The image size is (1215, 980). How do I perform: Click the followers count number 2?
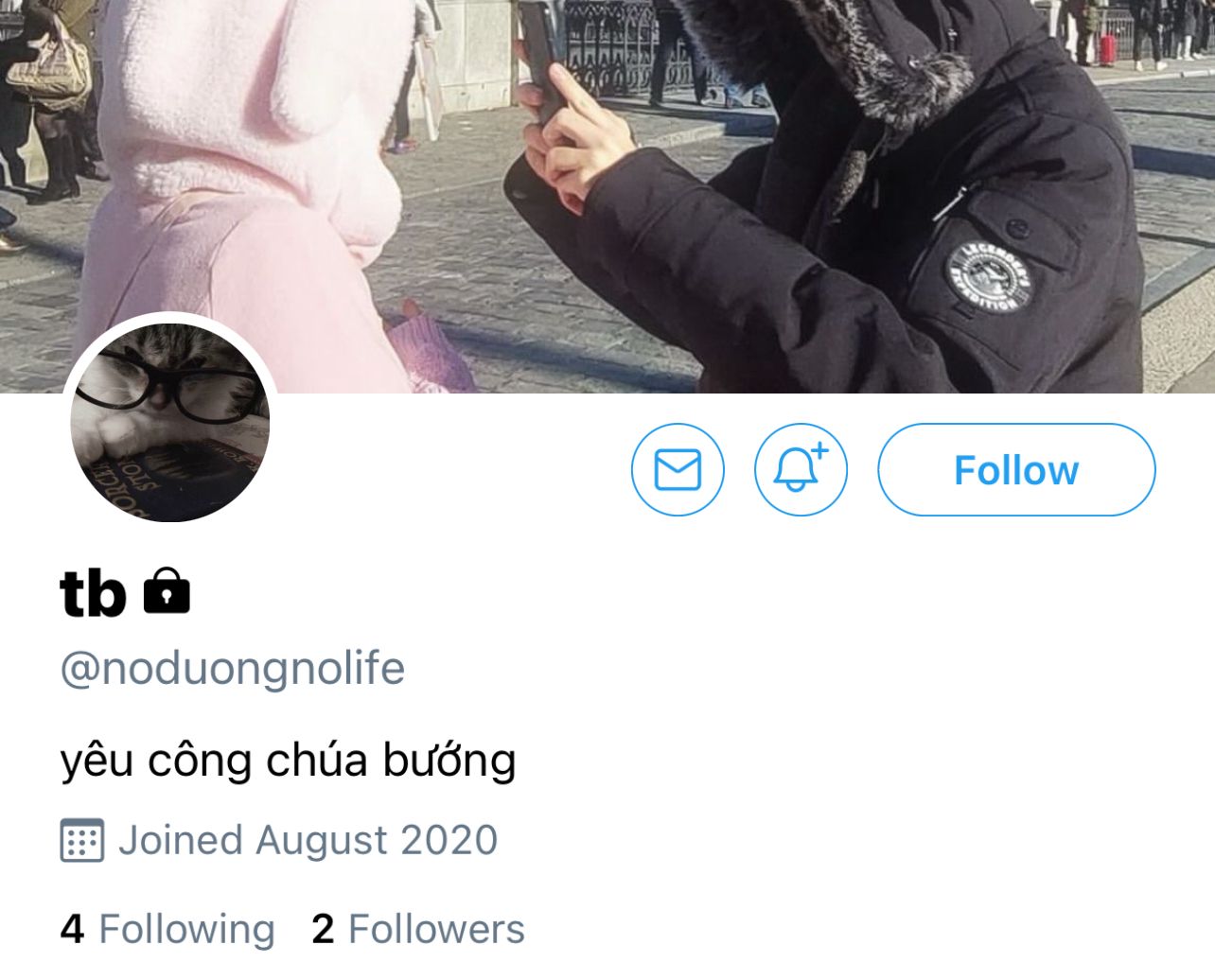pyautogui.click(x=323, y=929)
